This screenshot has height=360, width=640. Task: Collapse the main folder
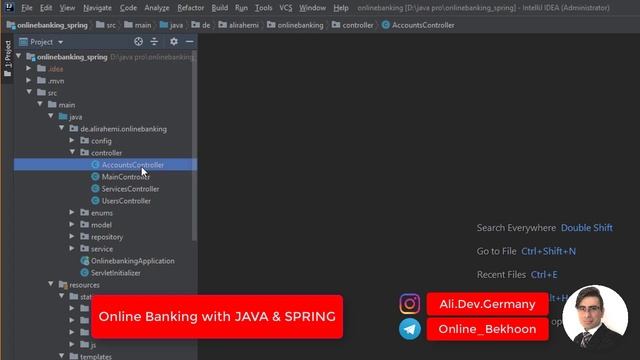[x=40, y=104]
